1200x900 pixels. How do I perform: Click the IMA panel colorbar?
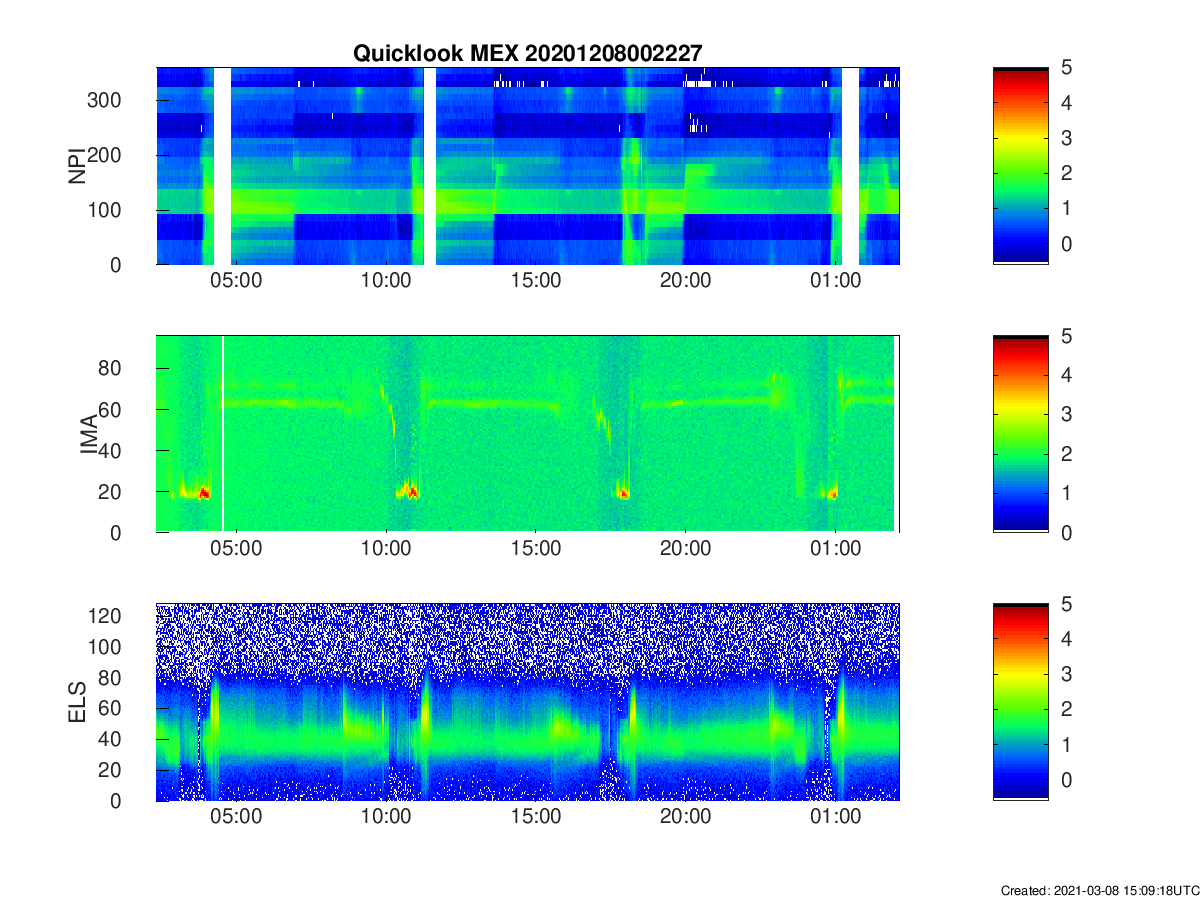point(1020,434)
